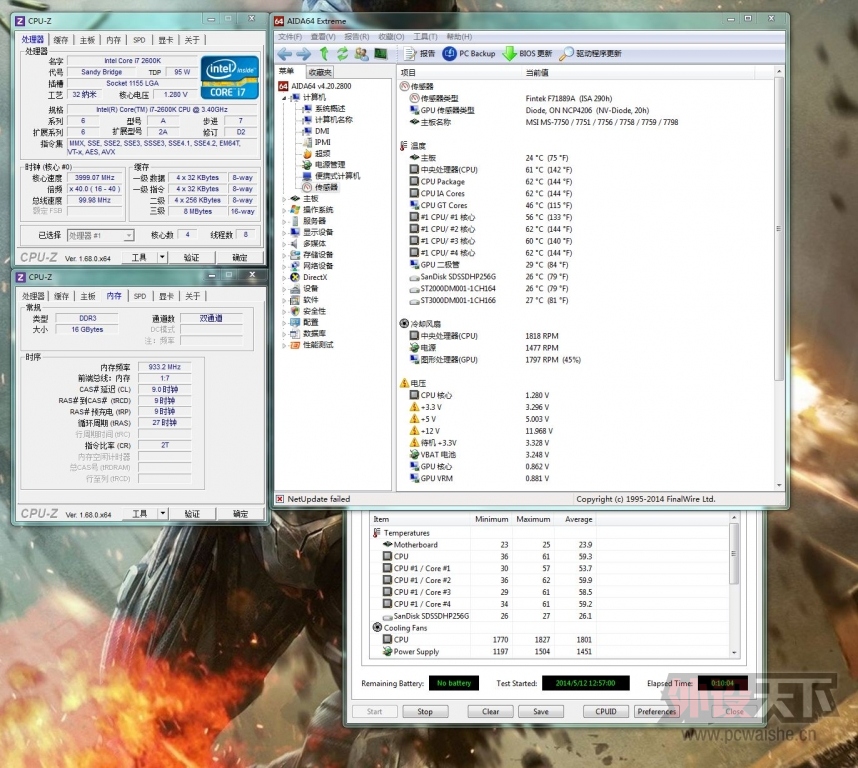Expand 服务器 node in AIDA64 tree
This screenshot has height=768, width=858.
click(284, 221)
